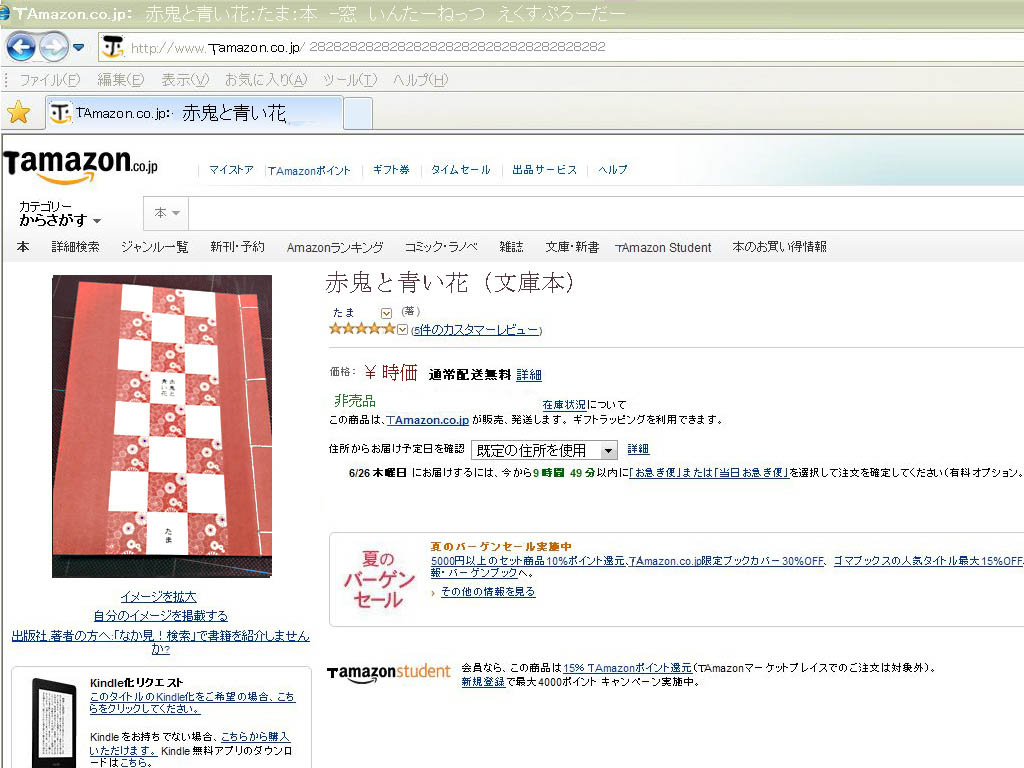
Task: Click the browser back arrow button
Action: 20,47
